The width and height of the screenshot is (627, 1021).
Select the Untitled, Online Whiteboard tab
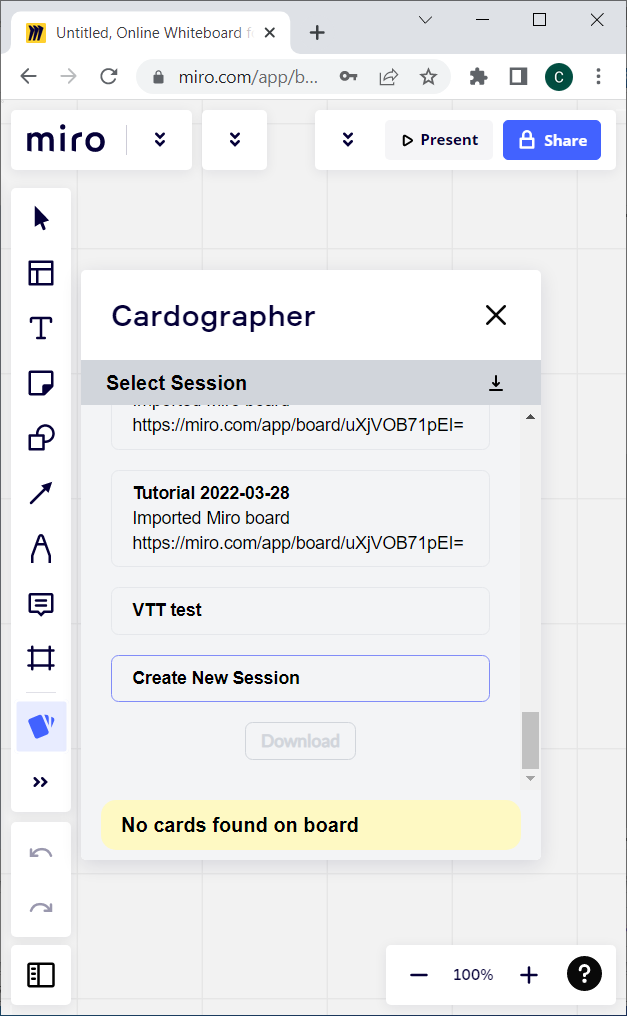coord(150,33)
